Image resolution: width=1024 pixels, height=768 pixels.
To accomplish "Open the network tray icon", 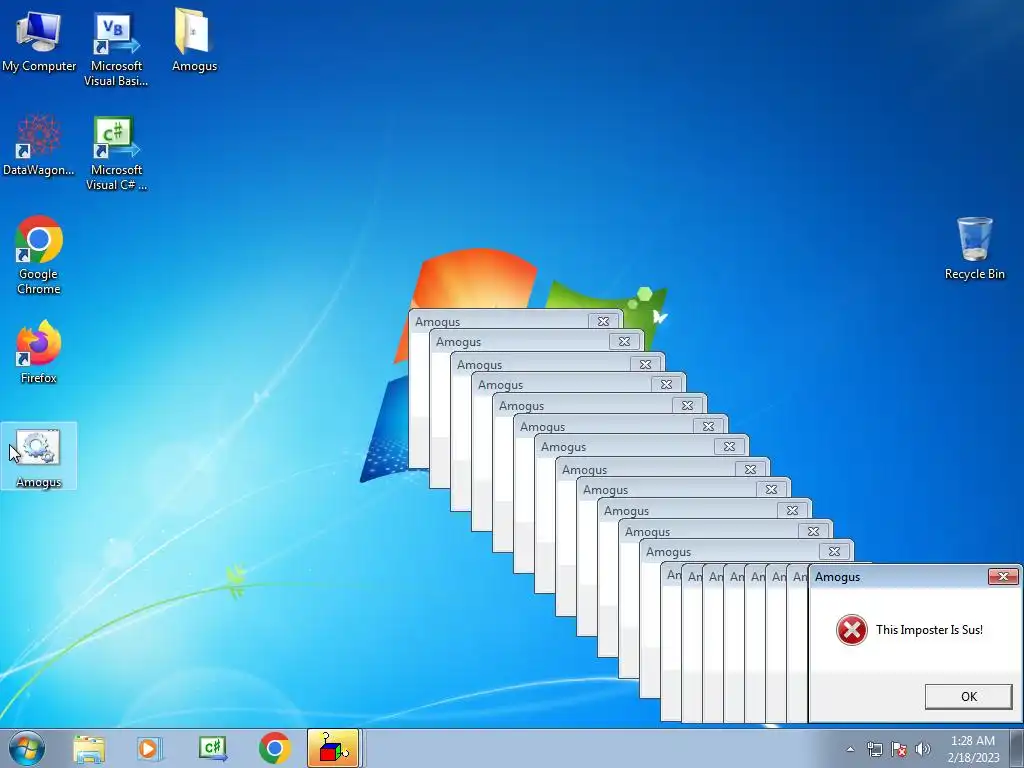I will click(874, 749).
